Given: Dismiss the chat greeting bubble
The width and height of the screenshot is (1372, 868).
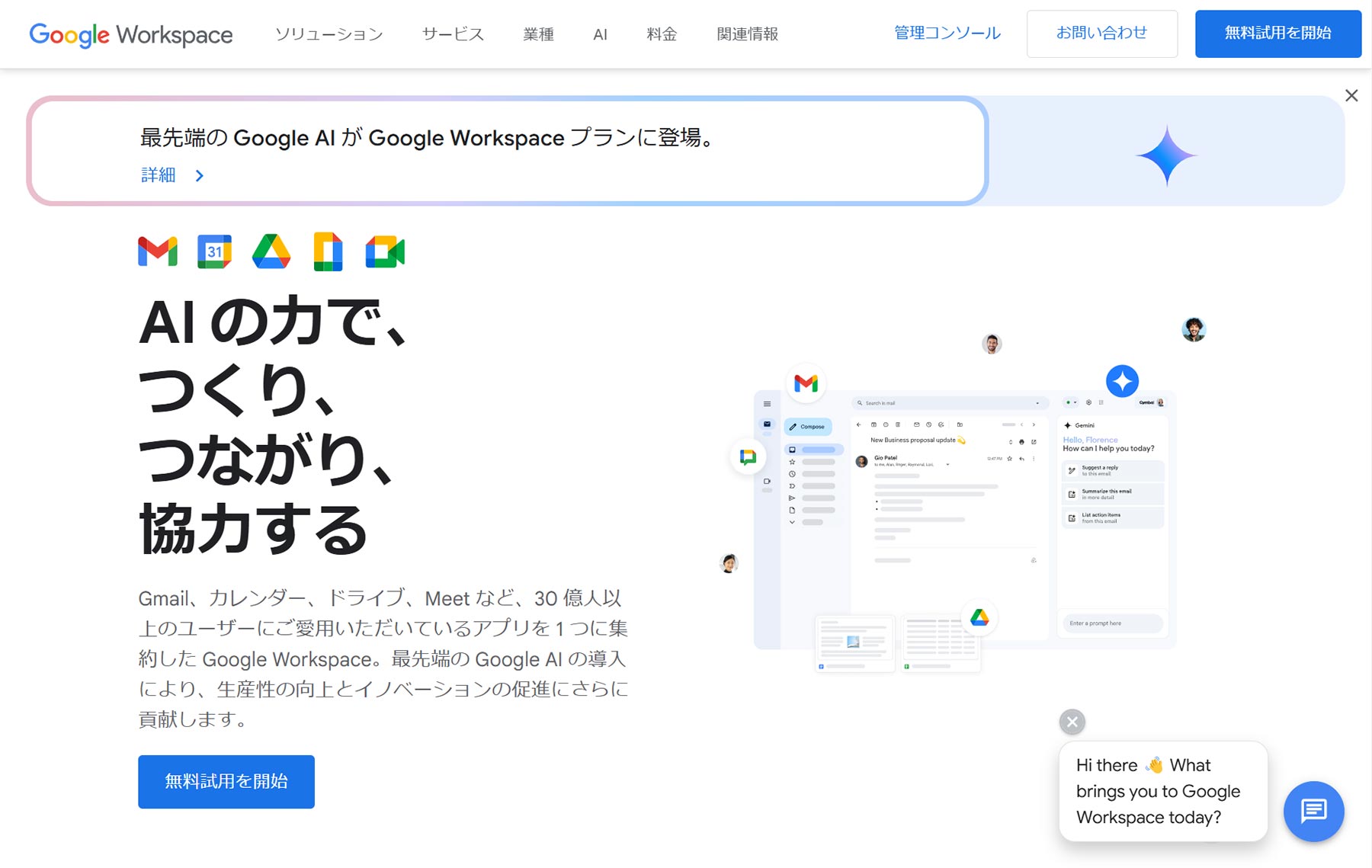Looking at the screenshot, I should [x=1072, y=722].
